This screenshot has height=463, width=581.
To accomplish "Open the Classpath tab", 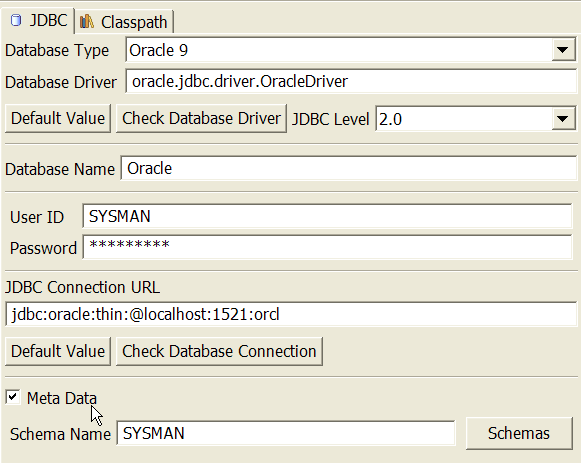I will (124, 22).
